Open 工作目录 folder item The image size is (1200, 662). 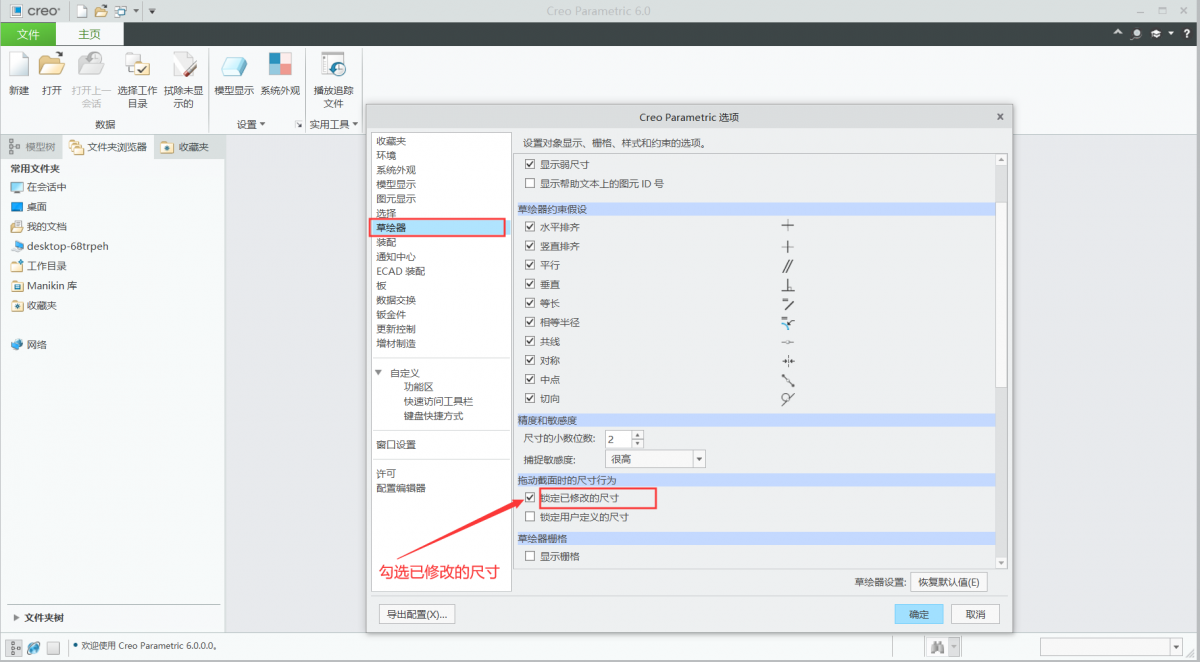38,266
